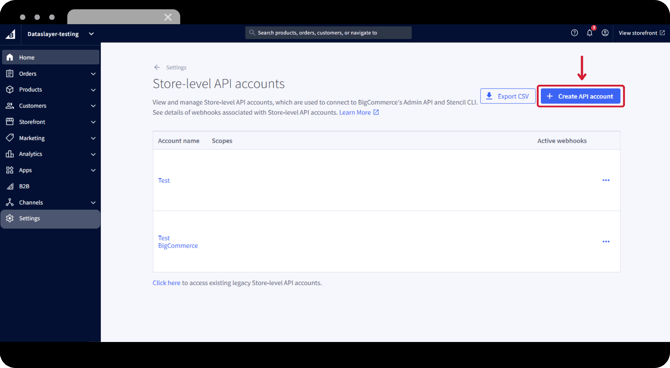The width and height of the screenshot is (670, 368).
Task: Click the Active webhooks column header
Action: [562, 141]
